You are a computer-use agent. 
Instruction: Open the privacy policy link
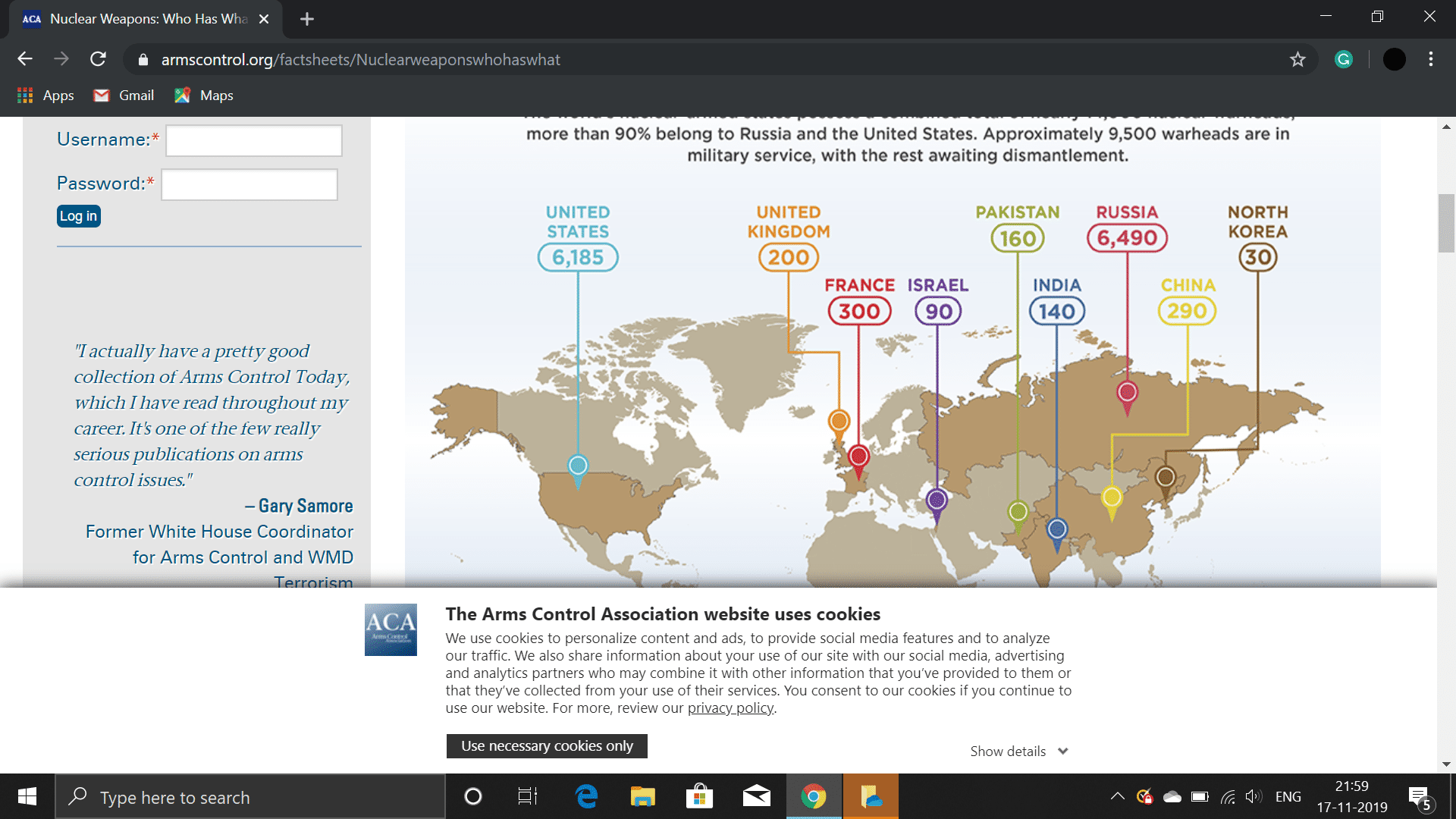click(730, 708)
